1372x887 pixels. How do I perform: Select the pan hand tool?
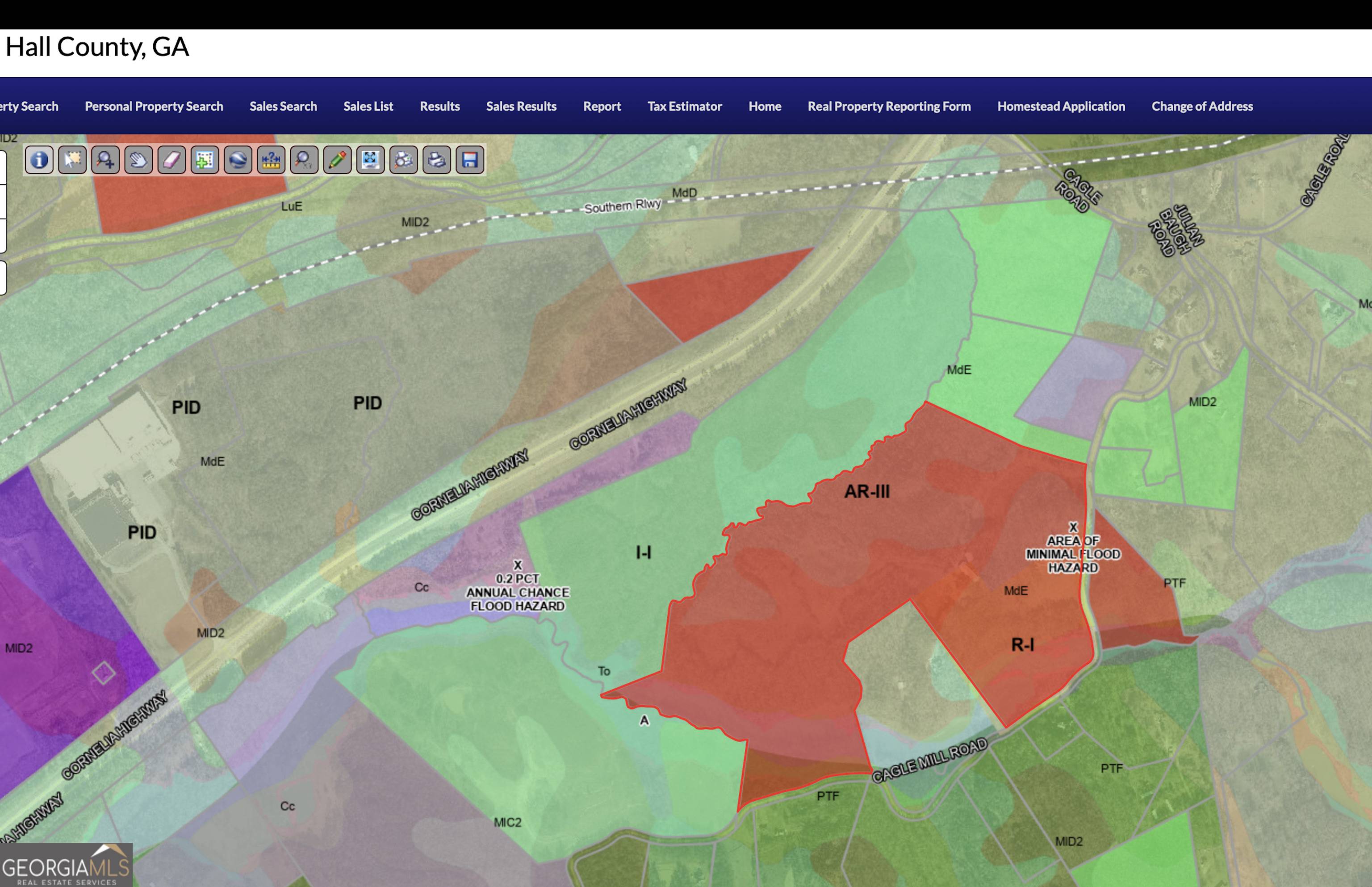coord(138,160)
